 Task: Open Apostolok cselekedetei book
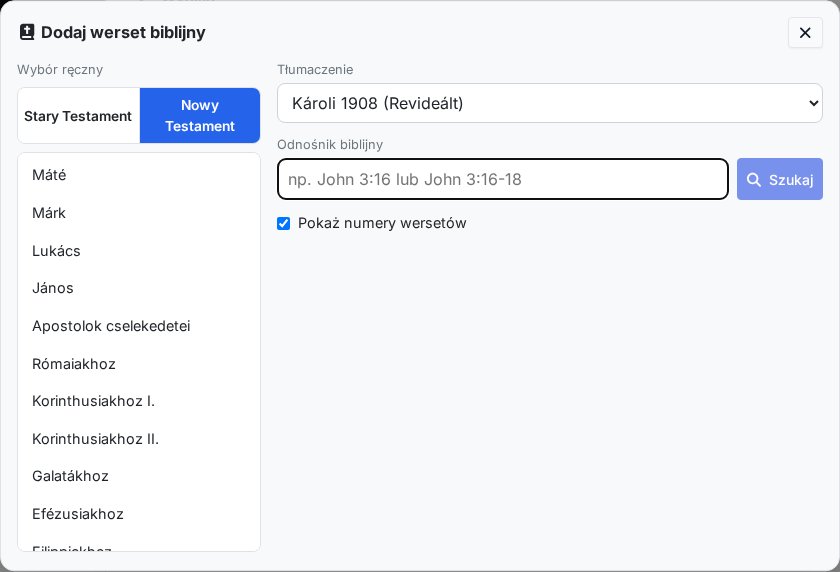139,326
